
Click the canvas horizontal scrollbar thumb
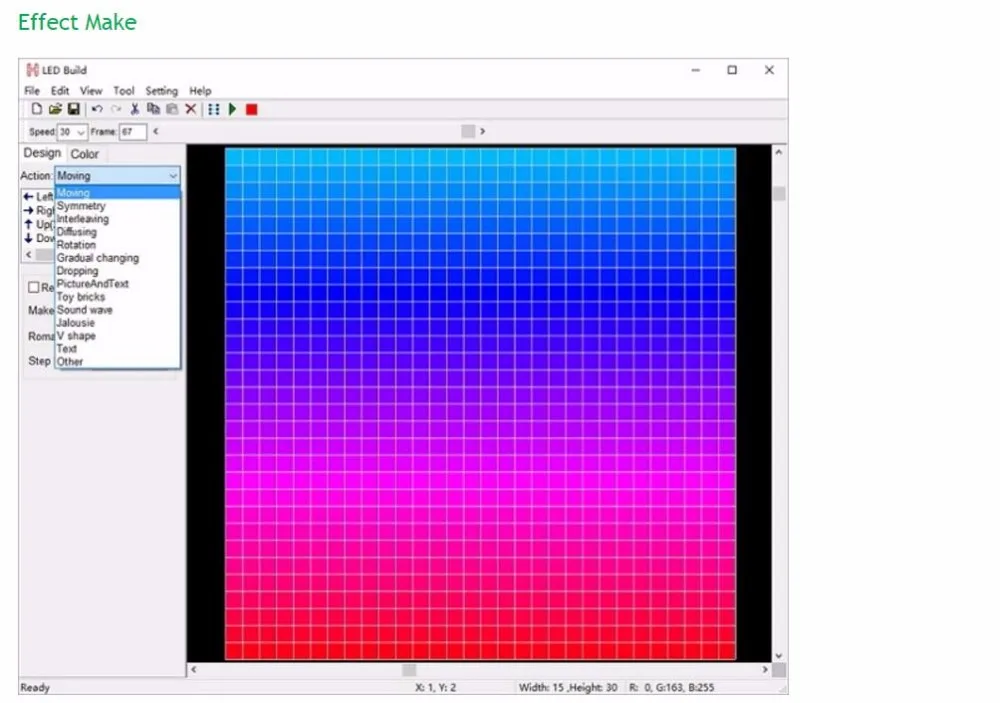[x=409, y=669]
